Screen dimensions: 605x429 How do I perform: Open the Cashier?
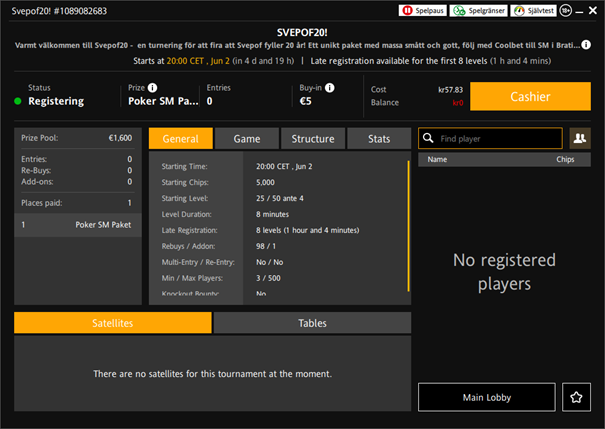530,96
